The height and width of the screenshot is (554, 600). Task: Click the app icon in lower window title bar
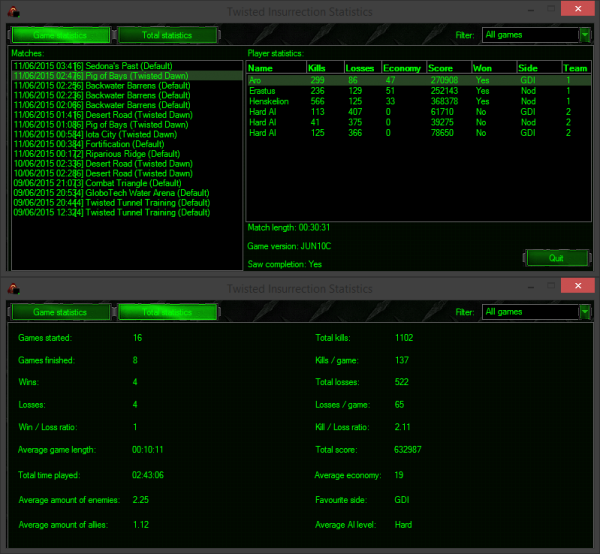tap(13, 289)
